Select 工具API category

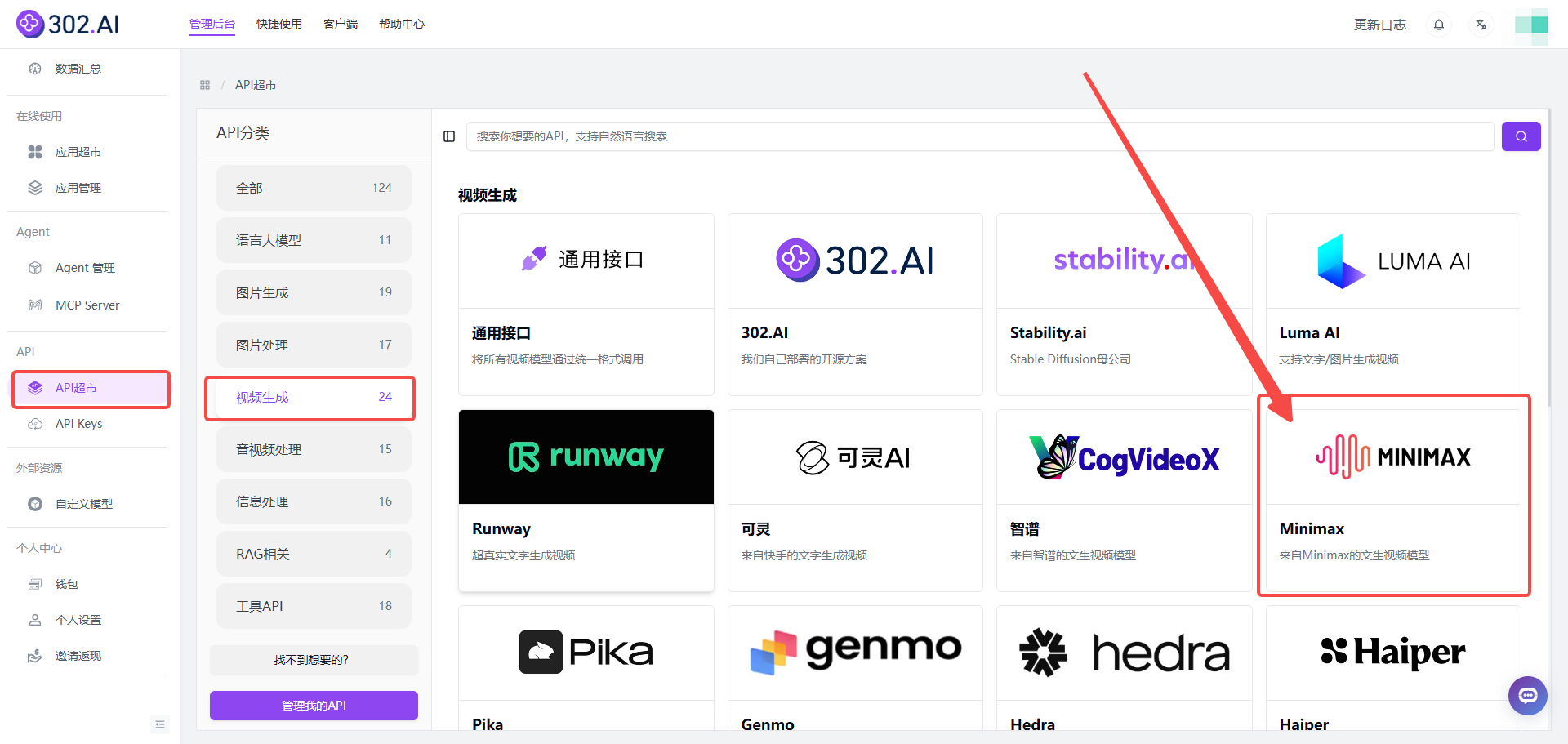pos(314,606)
